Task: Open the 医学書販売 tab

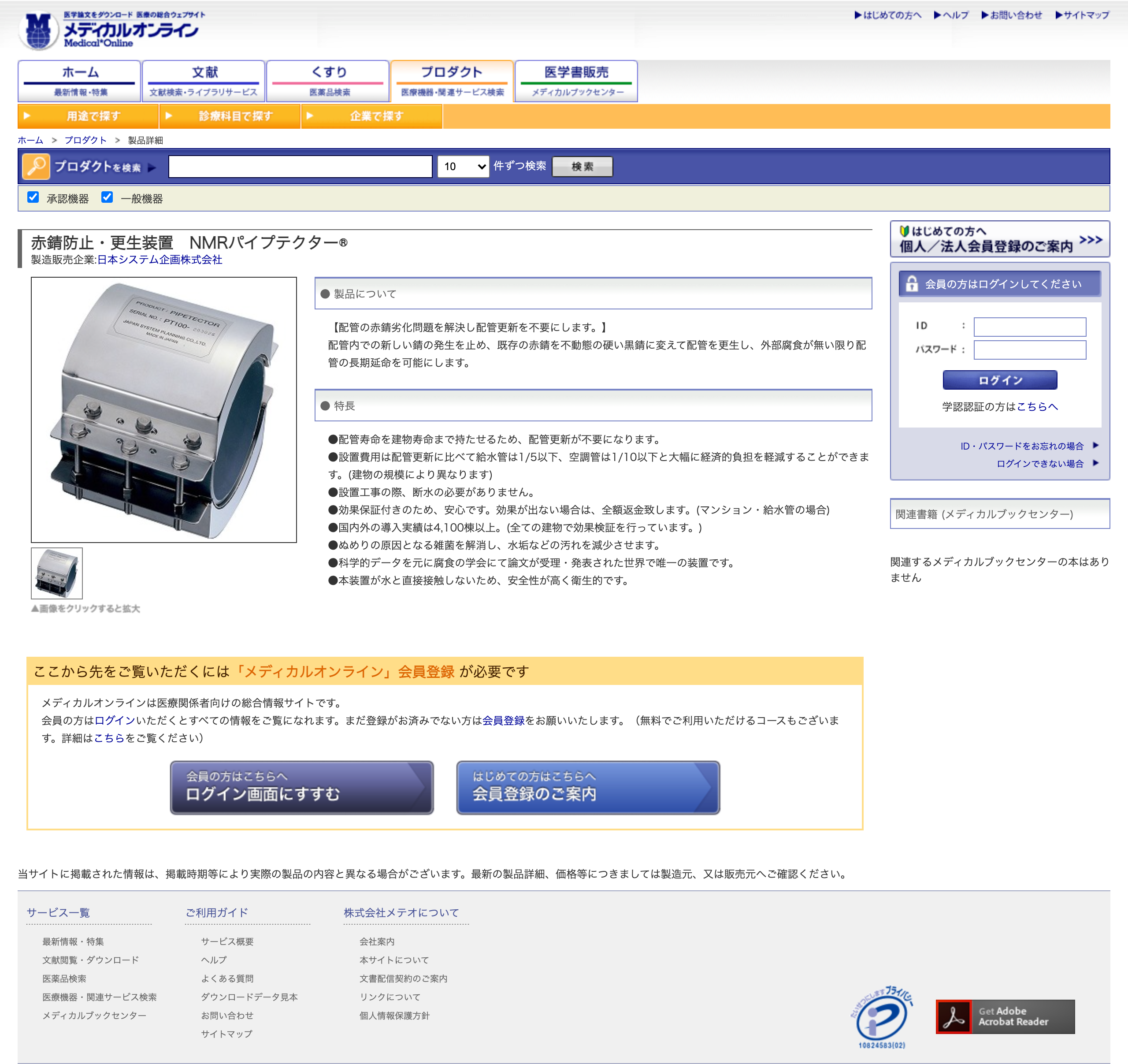Action: (576, 81)
